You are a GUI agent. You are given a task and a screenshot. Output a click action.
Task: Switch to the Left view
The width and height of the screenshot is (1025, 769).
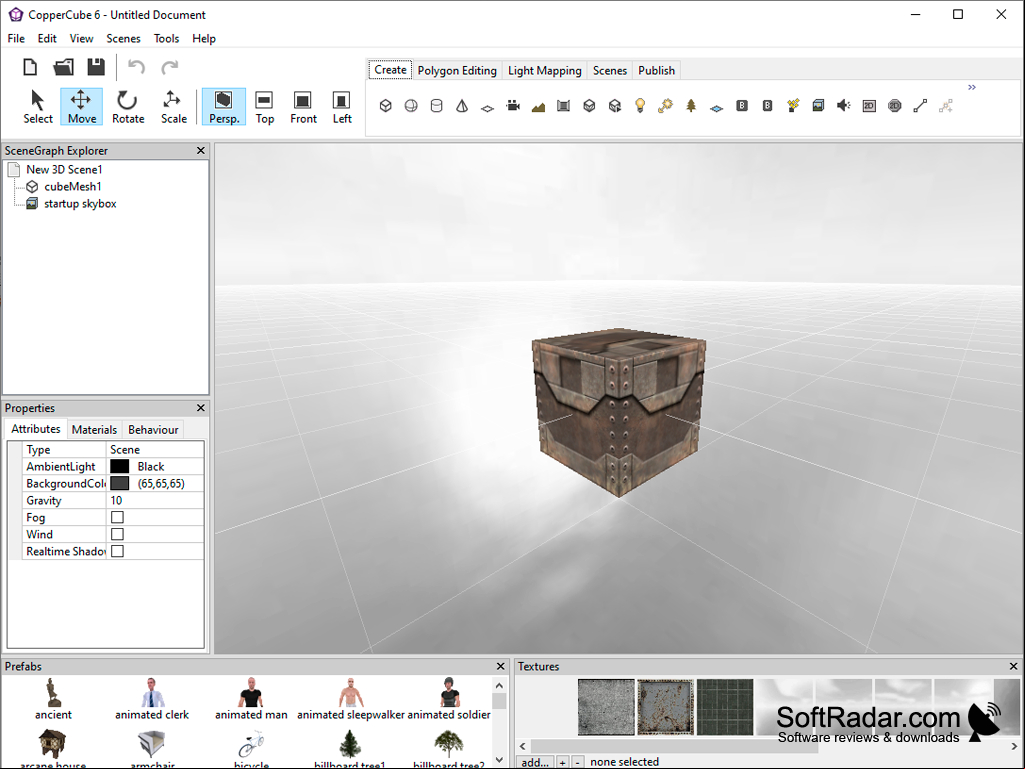342,107
